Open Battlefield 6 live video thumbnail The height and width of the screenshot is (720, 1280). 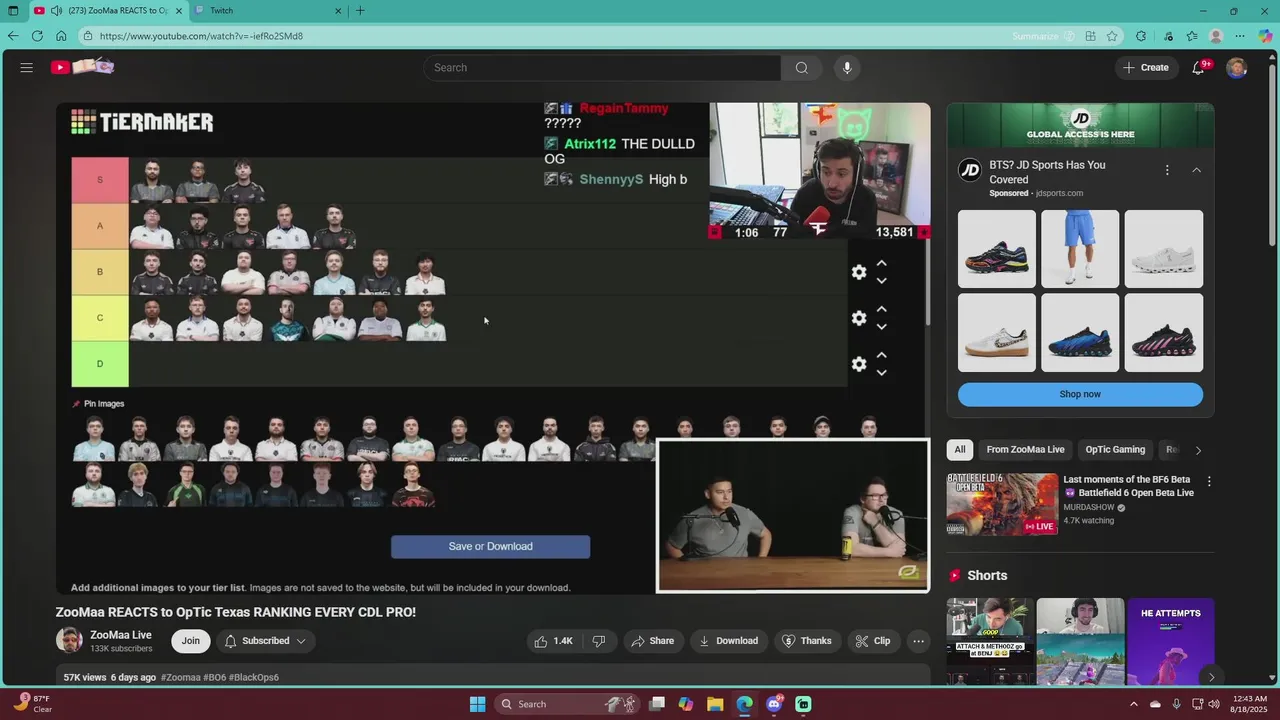[x=1002, y=504]
